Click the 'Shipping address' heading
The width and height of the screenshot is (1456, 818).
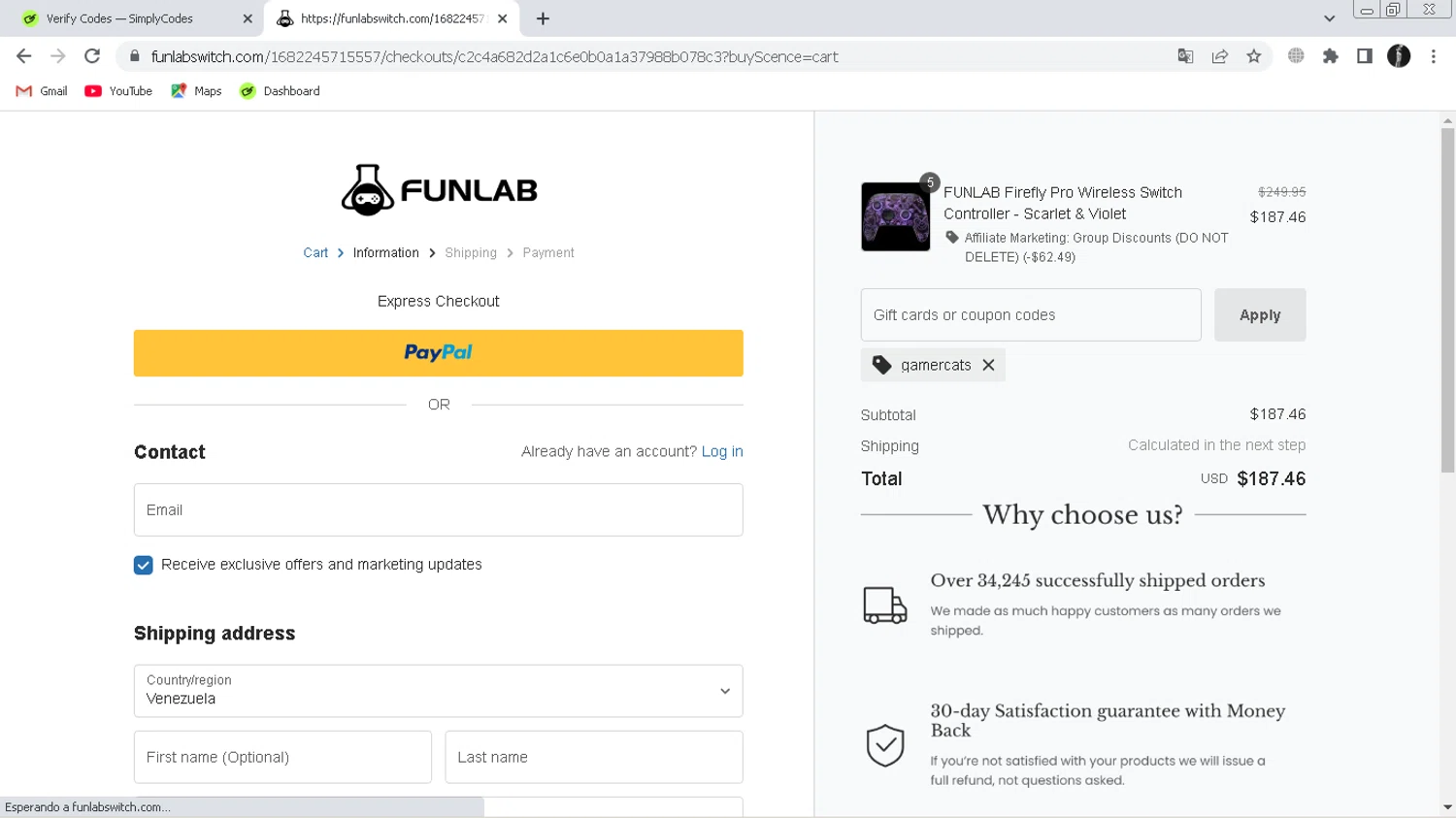pyautogui.click(x=215, y=633)
